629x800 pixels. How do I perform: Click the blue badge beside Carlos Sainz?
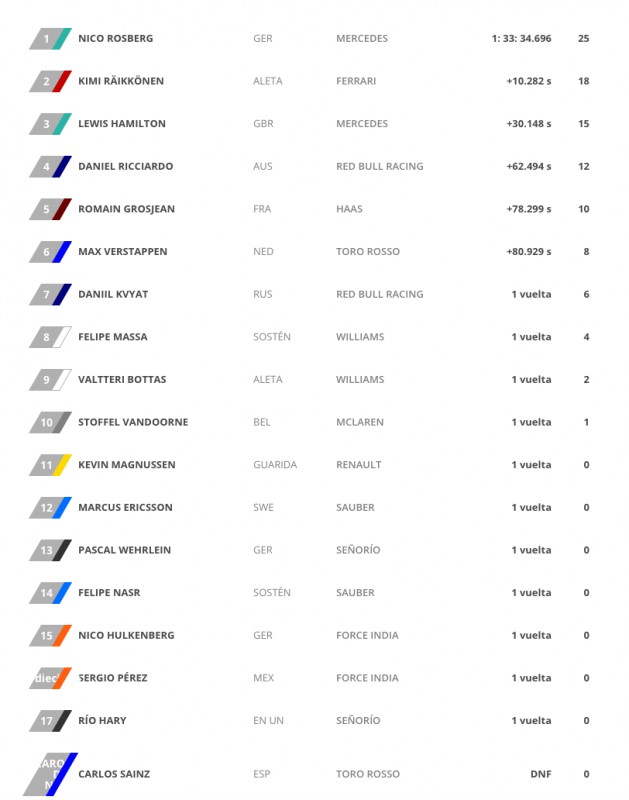(50, 774)
